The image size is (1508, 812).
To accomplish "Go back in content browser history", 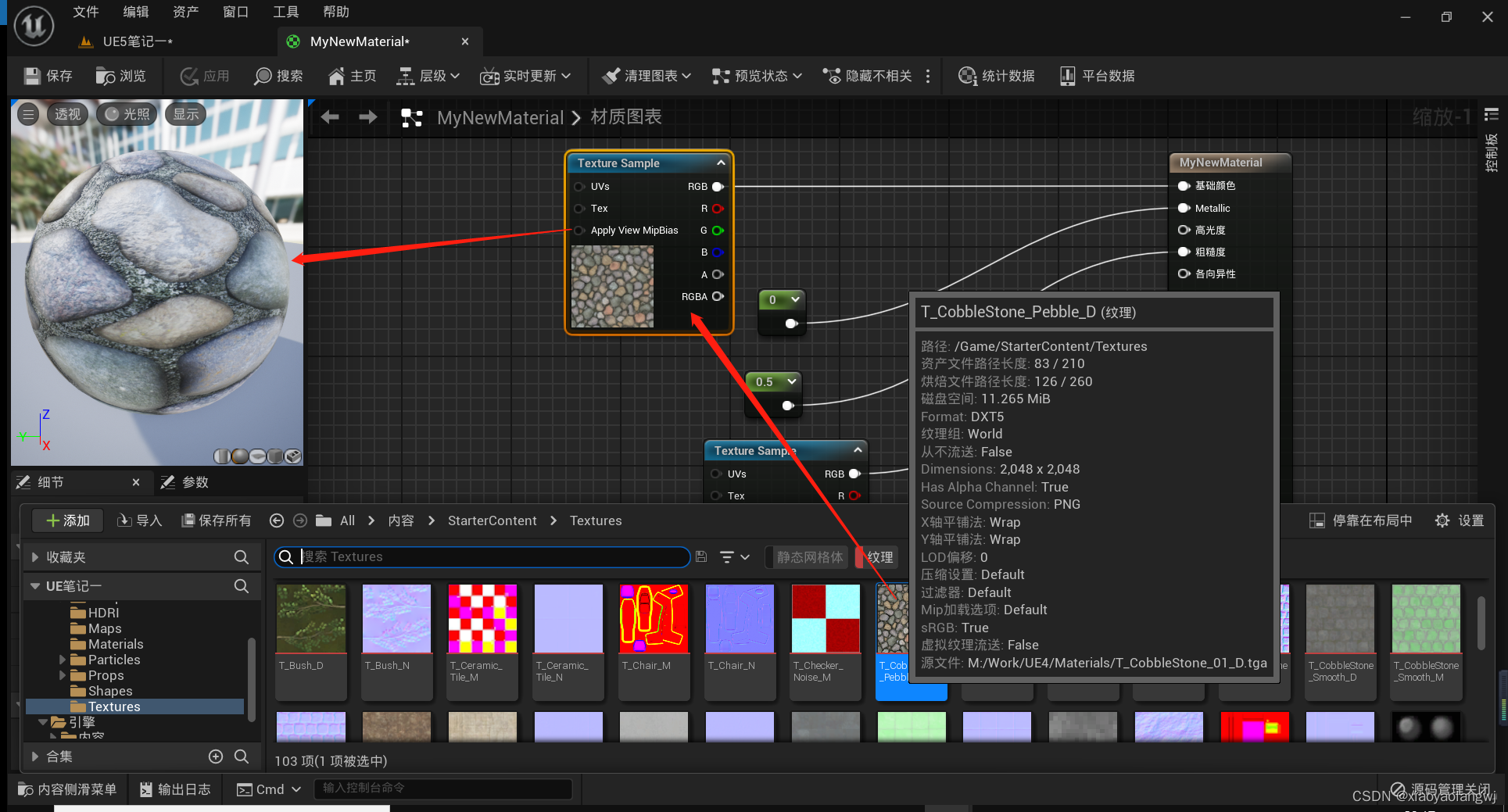I will click(x=277, y=520).
